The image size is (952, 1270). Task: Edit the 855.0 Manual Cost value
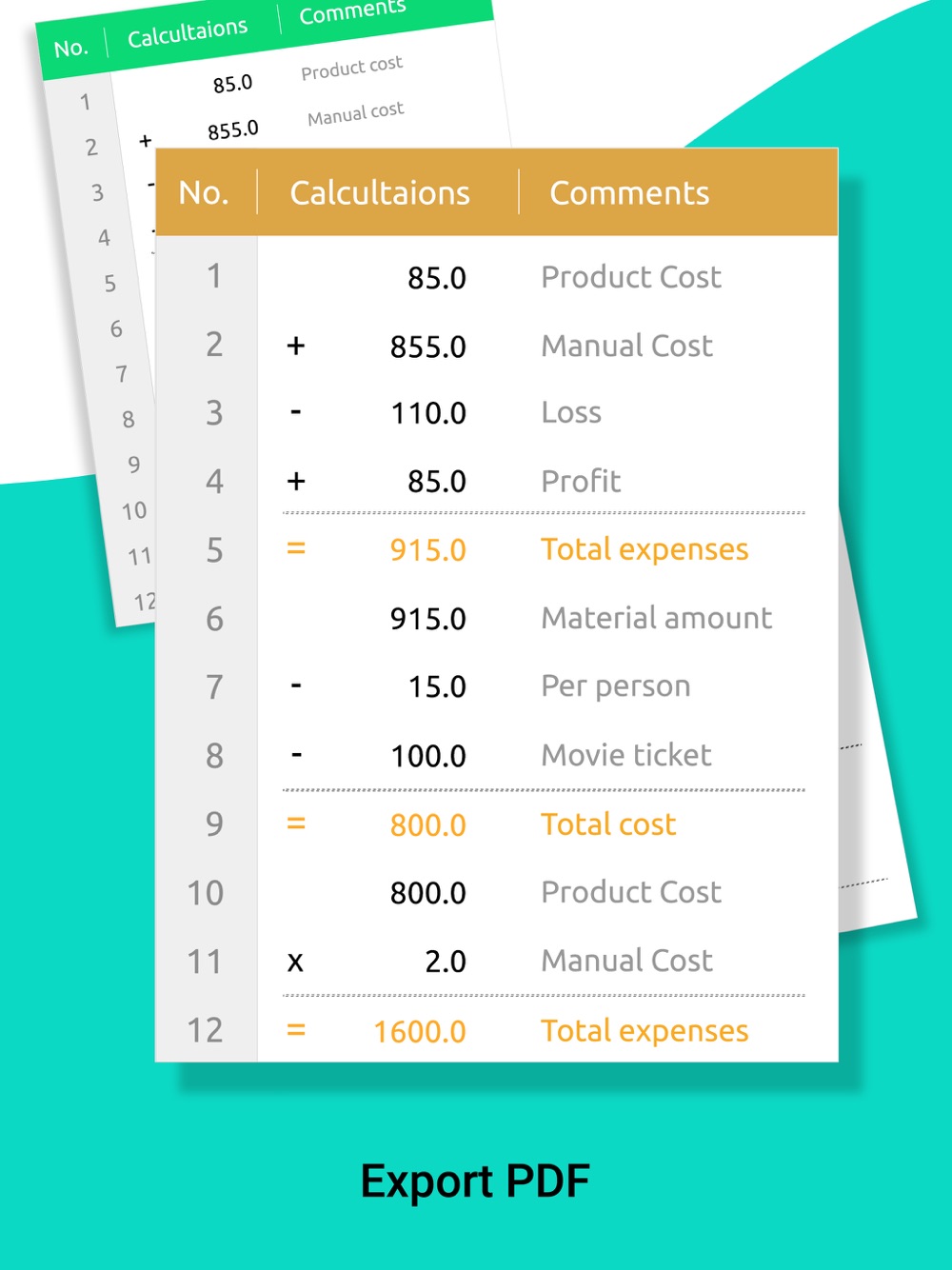pyautogui.click(x=427, y=347)
